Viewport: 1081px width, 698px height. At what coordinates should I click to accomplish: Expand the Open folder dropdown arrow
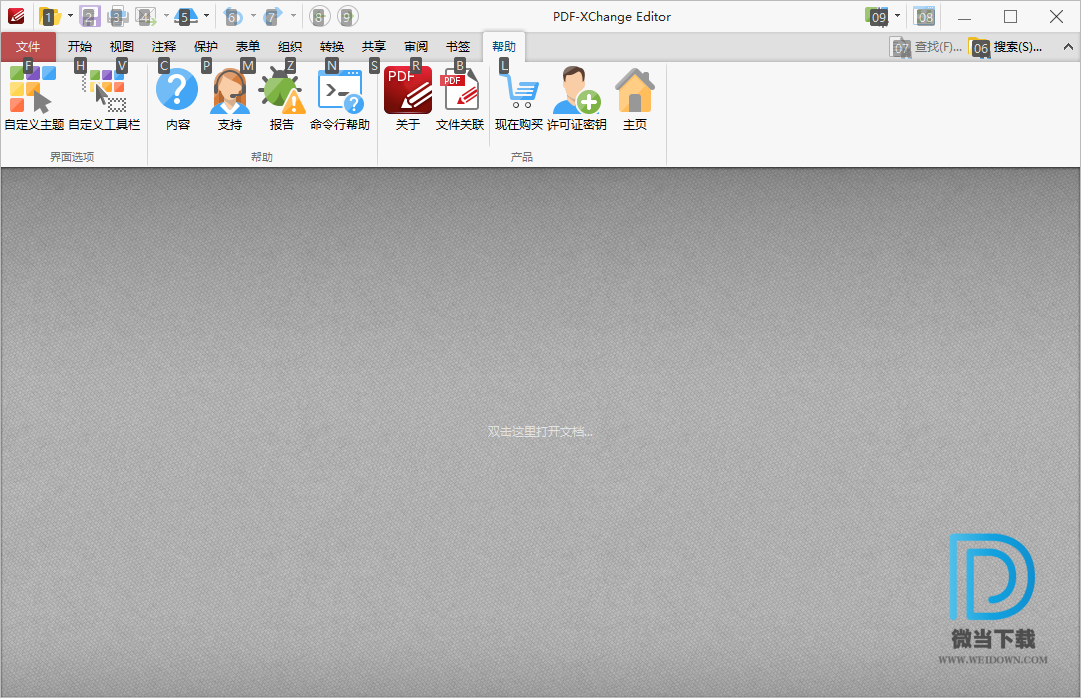(70, 16)
